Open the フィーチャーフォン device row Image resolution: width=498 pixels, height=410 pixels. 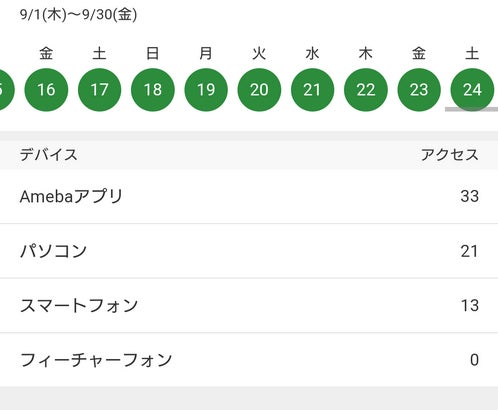pyautogui.click(x=249, y=360)
